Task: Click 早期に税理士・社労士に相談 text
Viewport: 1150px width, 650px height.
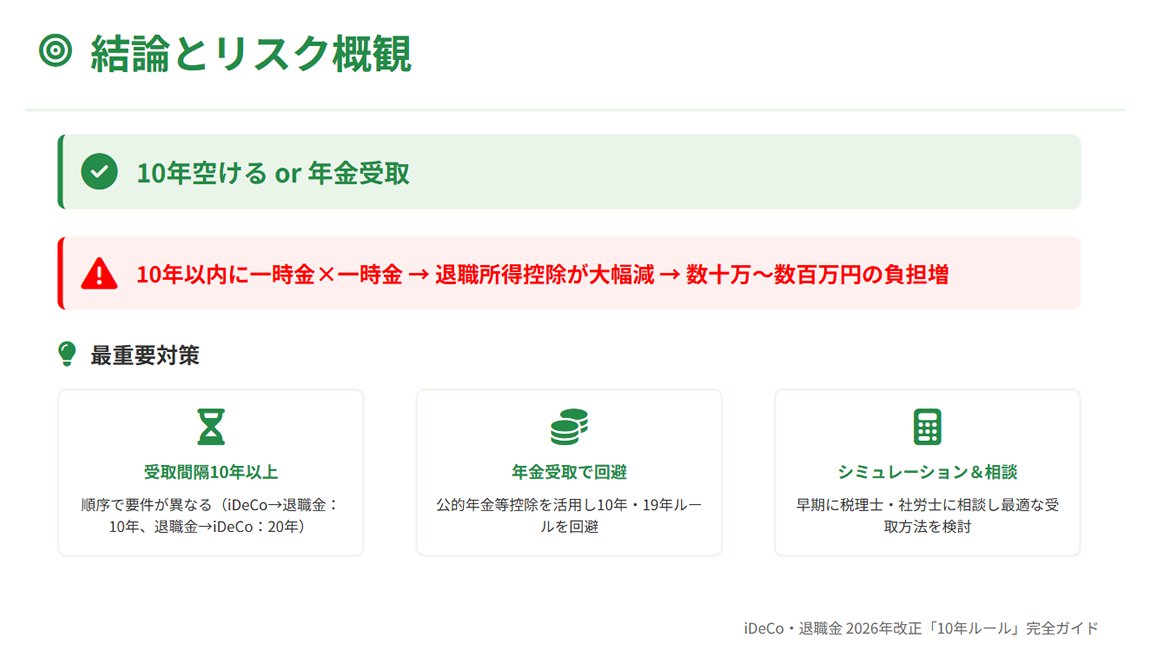Action: coord(926,504)
